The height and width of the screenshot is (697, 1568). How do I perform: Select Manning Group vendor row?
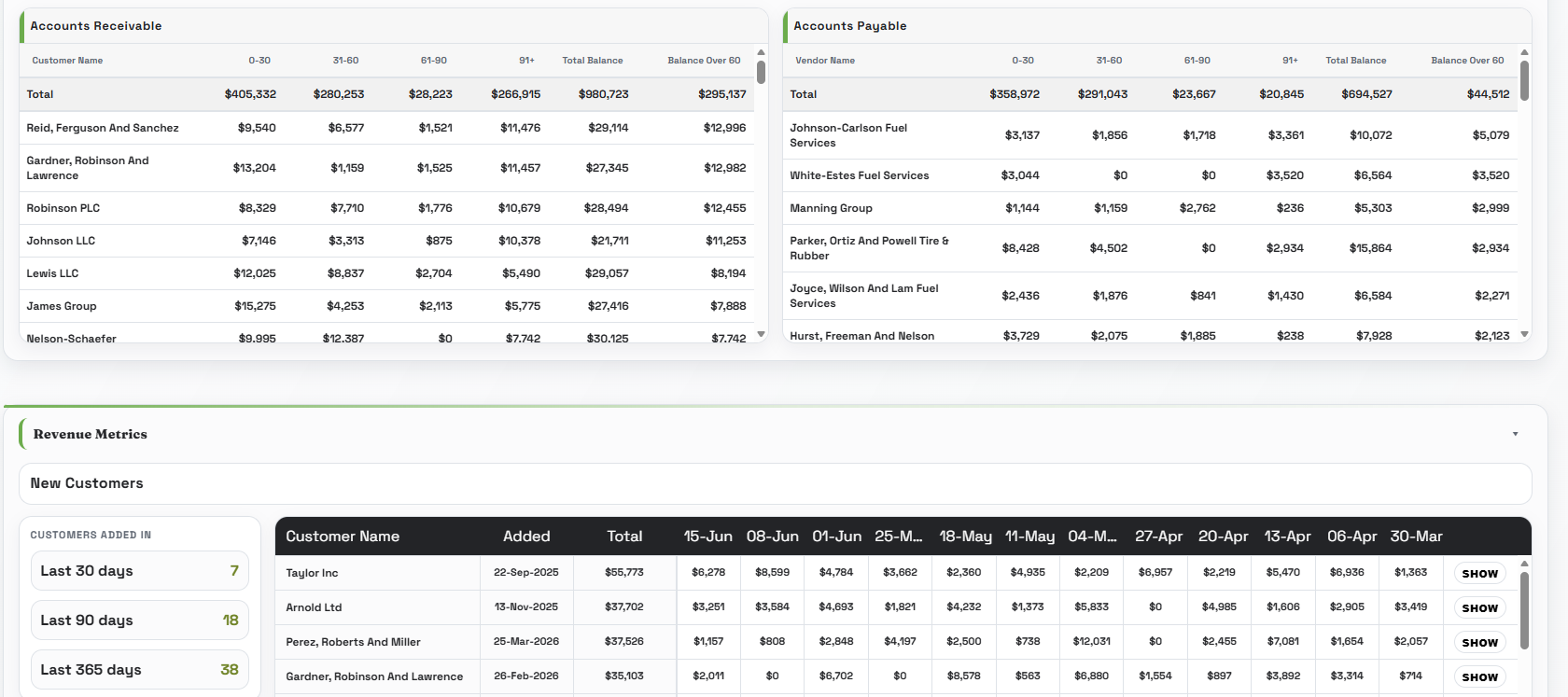1150,208
